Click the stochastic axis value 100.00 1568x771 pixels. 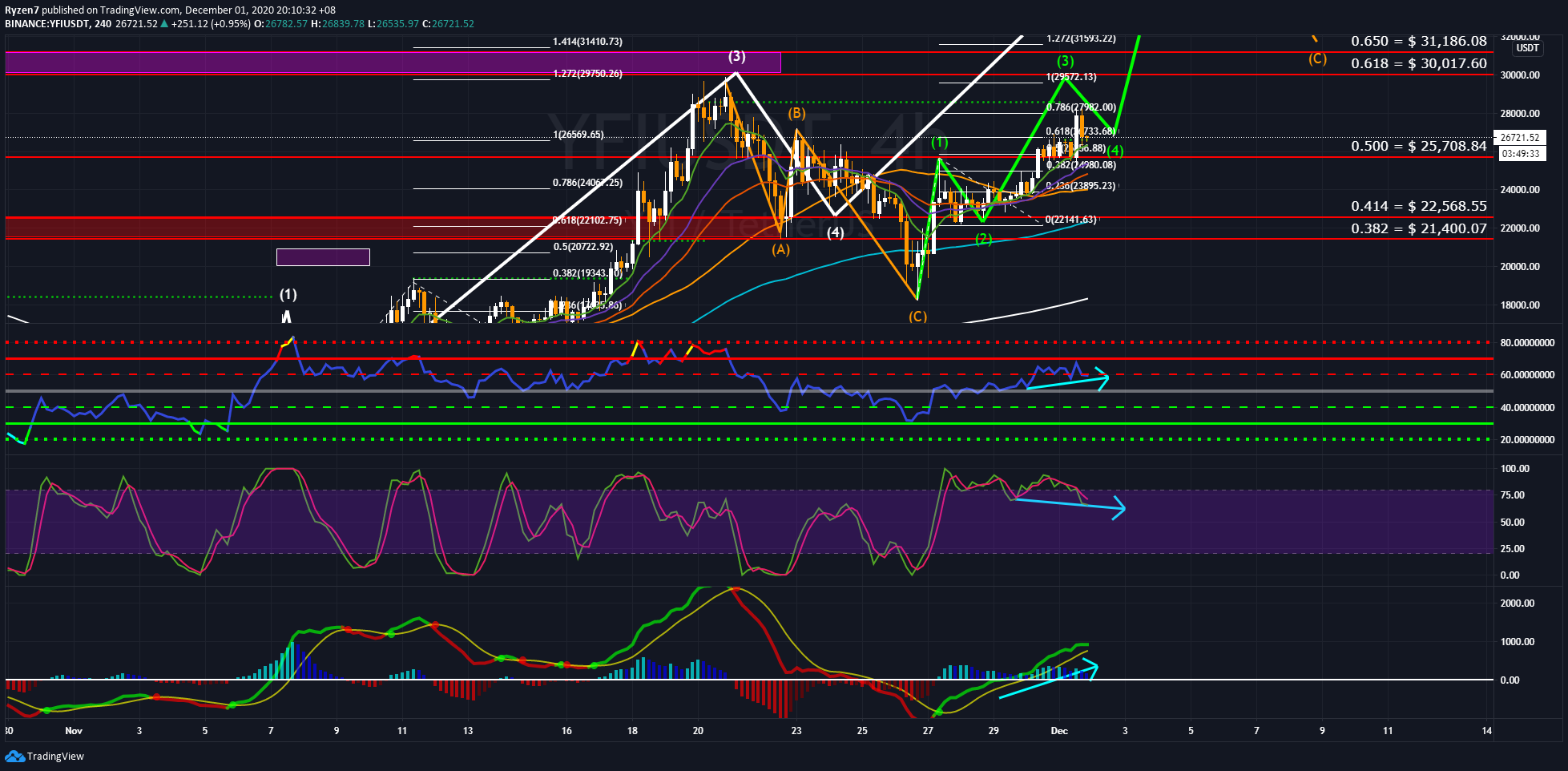(x=1515, y=469)
